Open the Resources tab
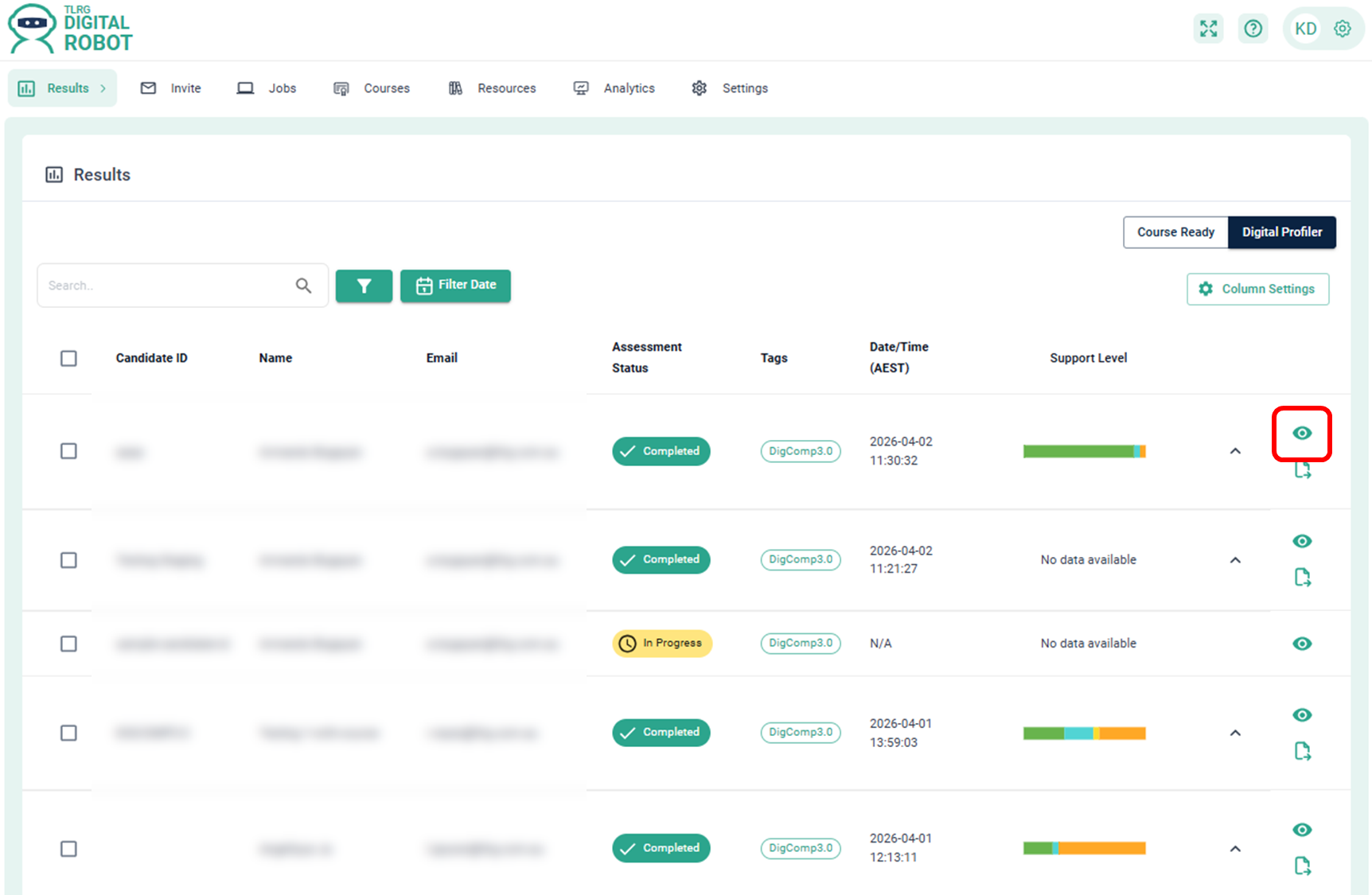This screenshot has width=1372, height=895. (x=492, y=88)
